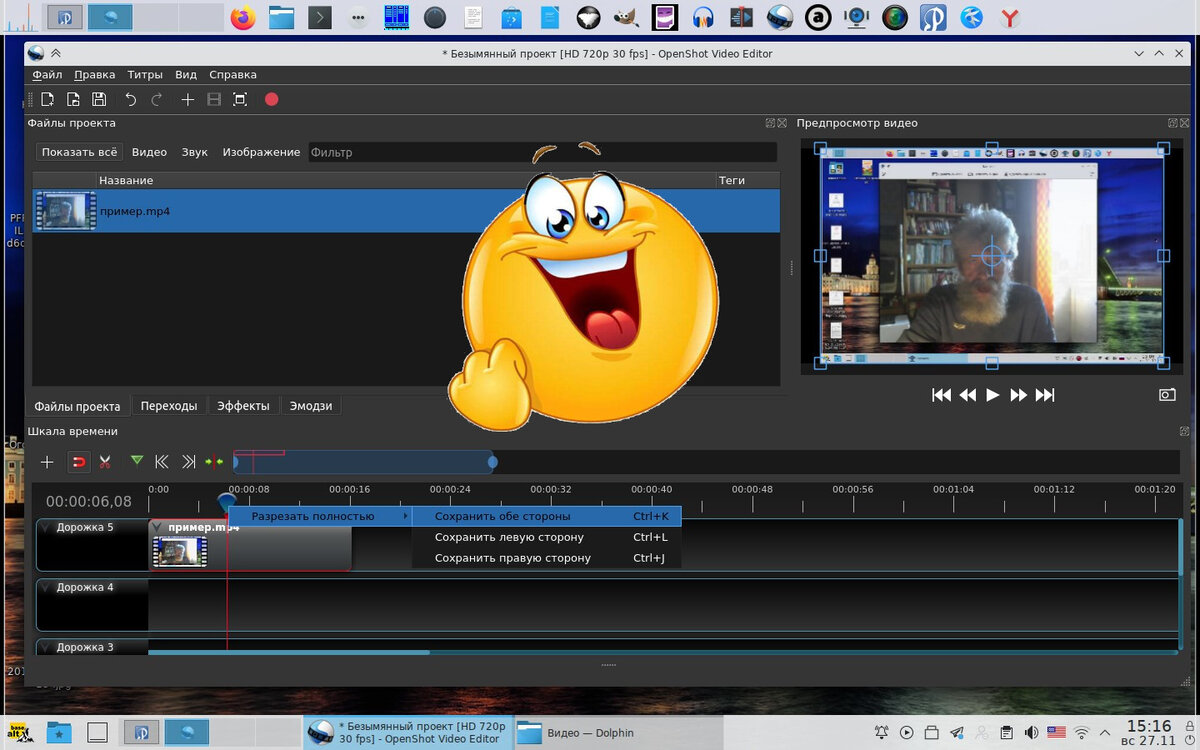The image size is (1200, 750).
Task: Click the timeline horizontal scrollbar
Action: [289, 653]
